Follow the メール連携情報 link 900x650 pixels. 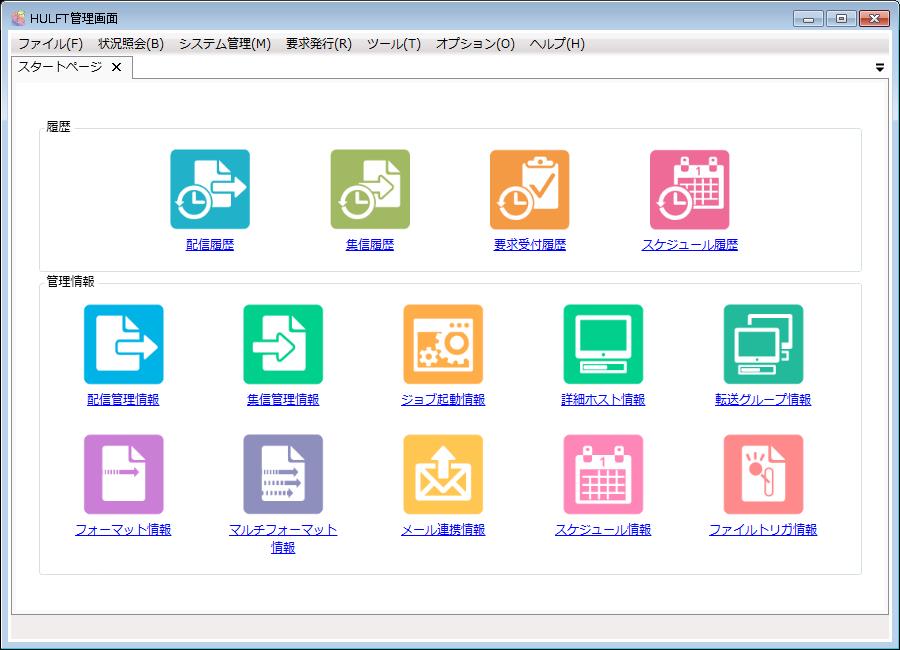pyautogui.click(x=443, y=529)
